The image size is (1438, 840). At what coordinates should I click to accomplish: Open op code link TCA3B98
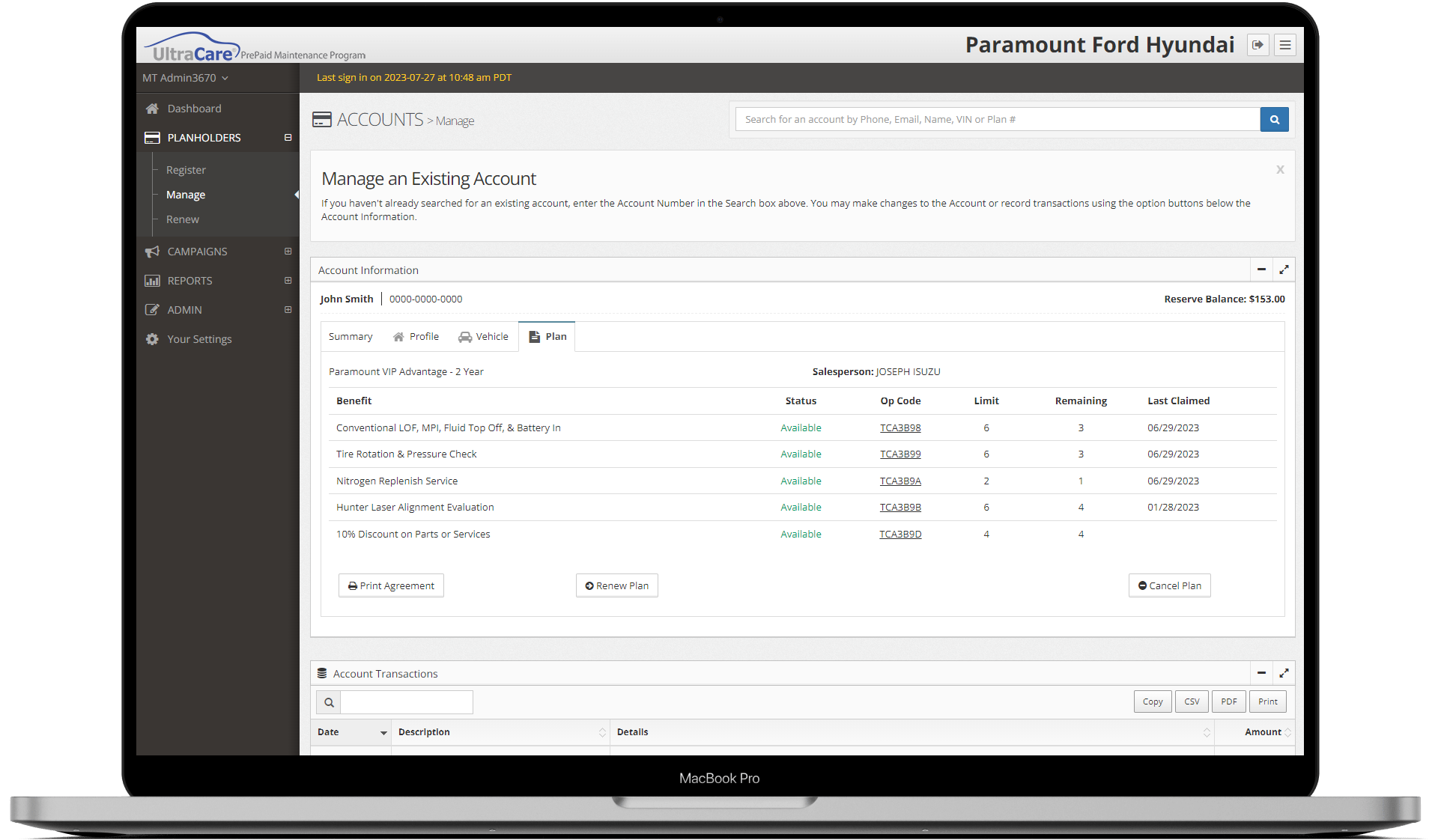click(900, 428)
